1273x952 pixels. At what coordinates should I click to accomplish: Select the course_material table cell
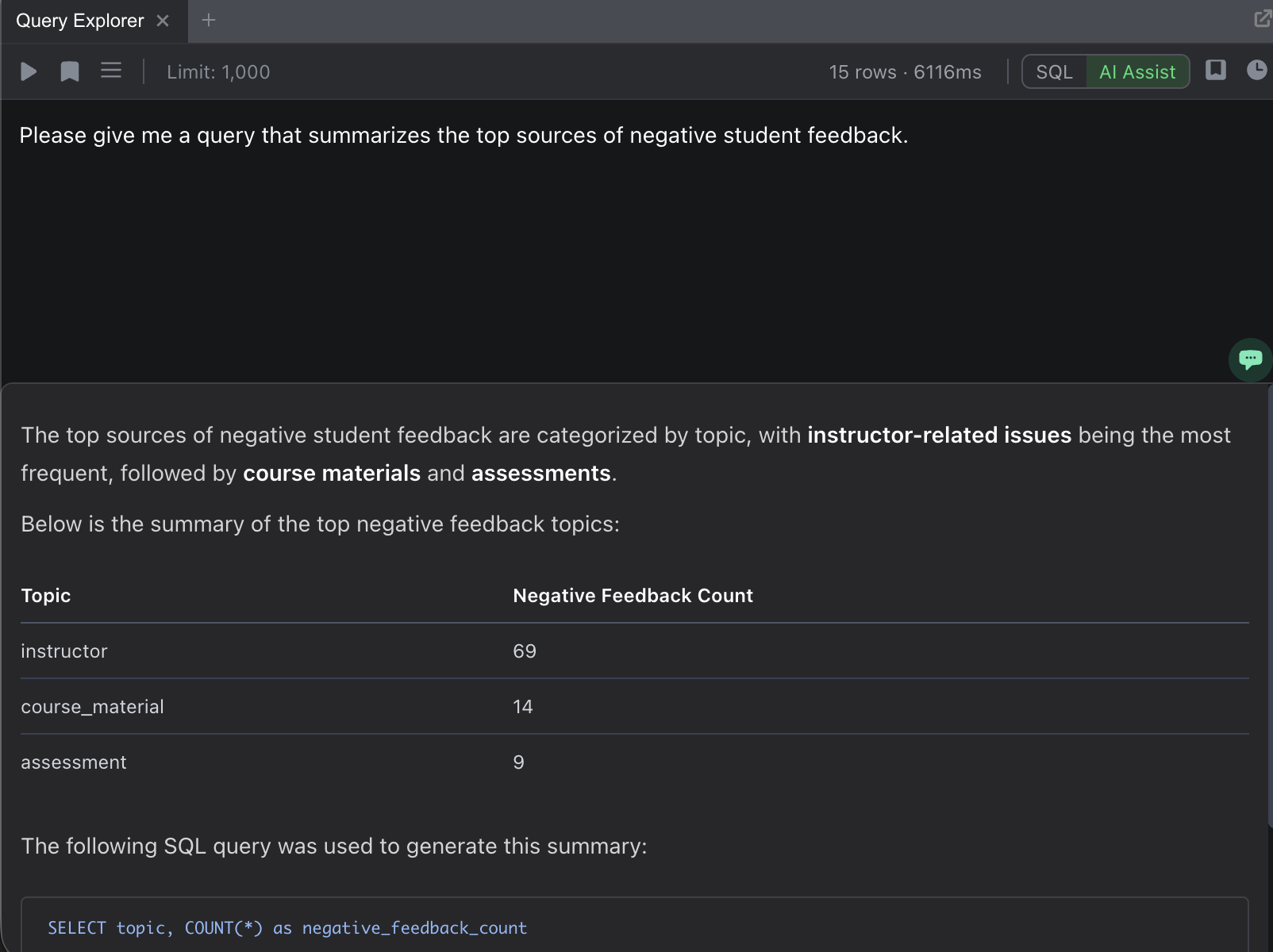click(92, 707)
